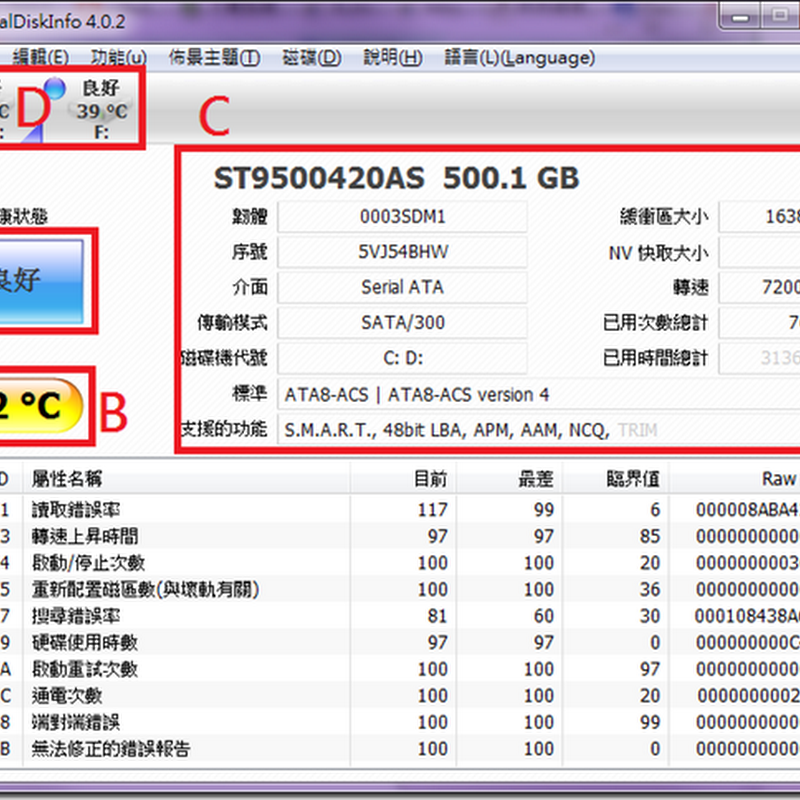The height and width of the screenshot is (800, 800).
Task: Click the blue health orb for disk F:
Action: 54,88
